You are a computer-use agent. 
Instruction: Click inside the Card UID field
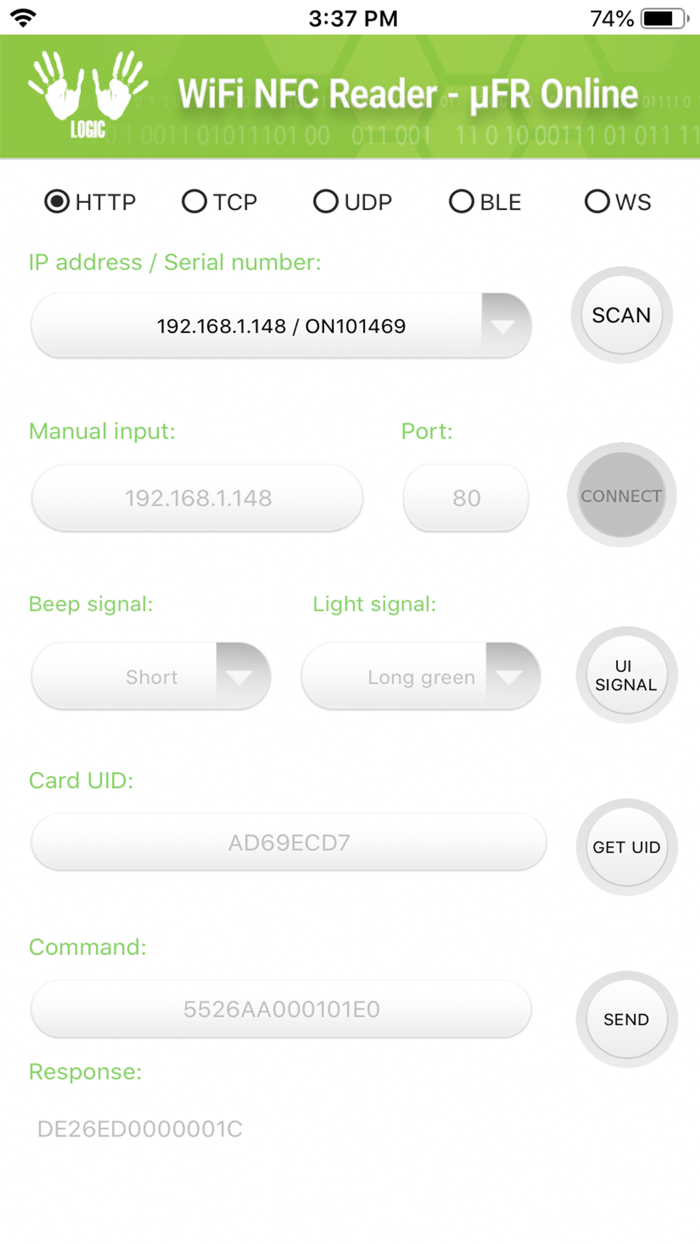click(288, 842)
